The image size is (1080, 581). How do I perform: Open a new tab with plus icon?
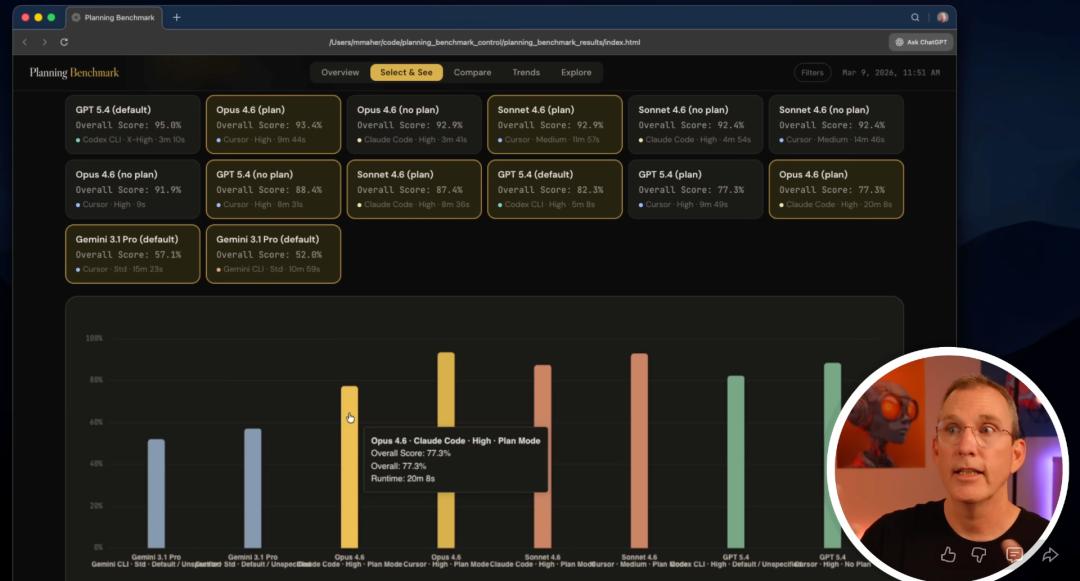coord(176,17)
